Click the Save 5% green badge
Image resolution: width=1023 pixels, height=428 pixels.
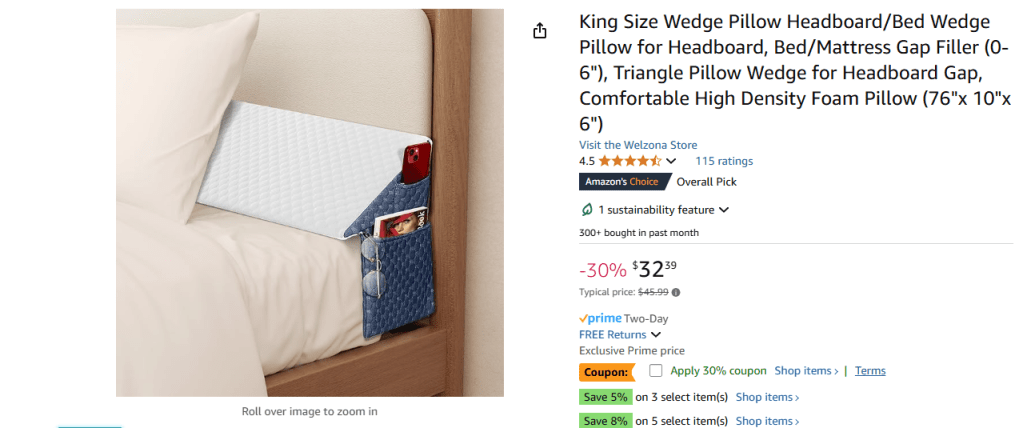click(x=605, y=397)
